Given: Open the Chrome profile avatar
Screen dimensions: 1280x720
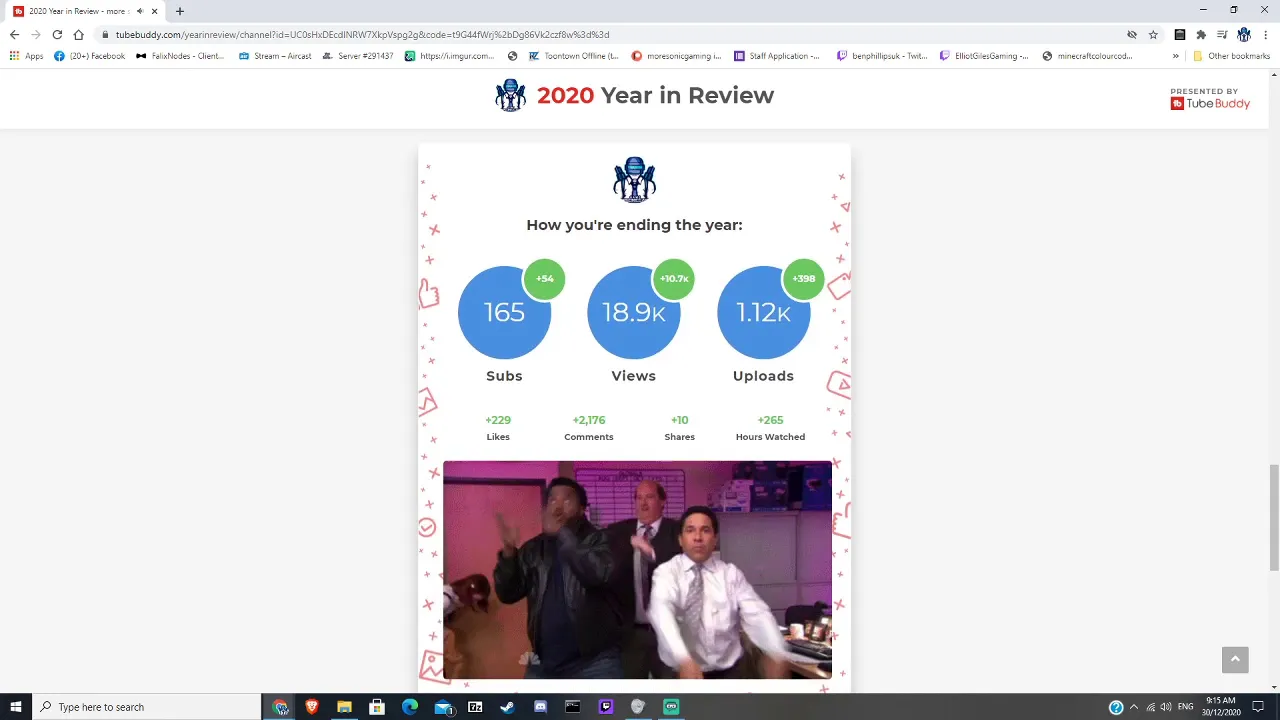Looking at the screenshot, I should point(1244,34).
